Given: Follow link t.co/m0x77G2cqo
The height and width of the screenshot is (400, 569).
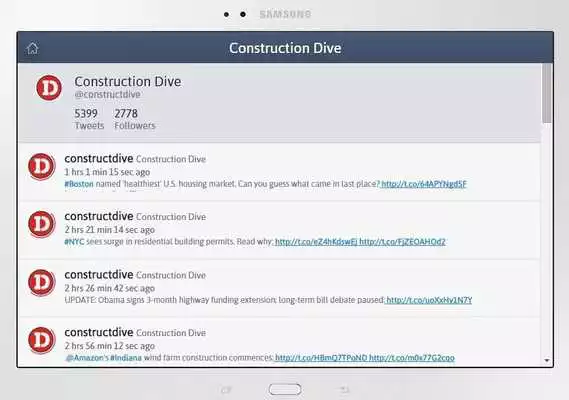Looking at the screenshot, I should 412,358.
